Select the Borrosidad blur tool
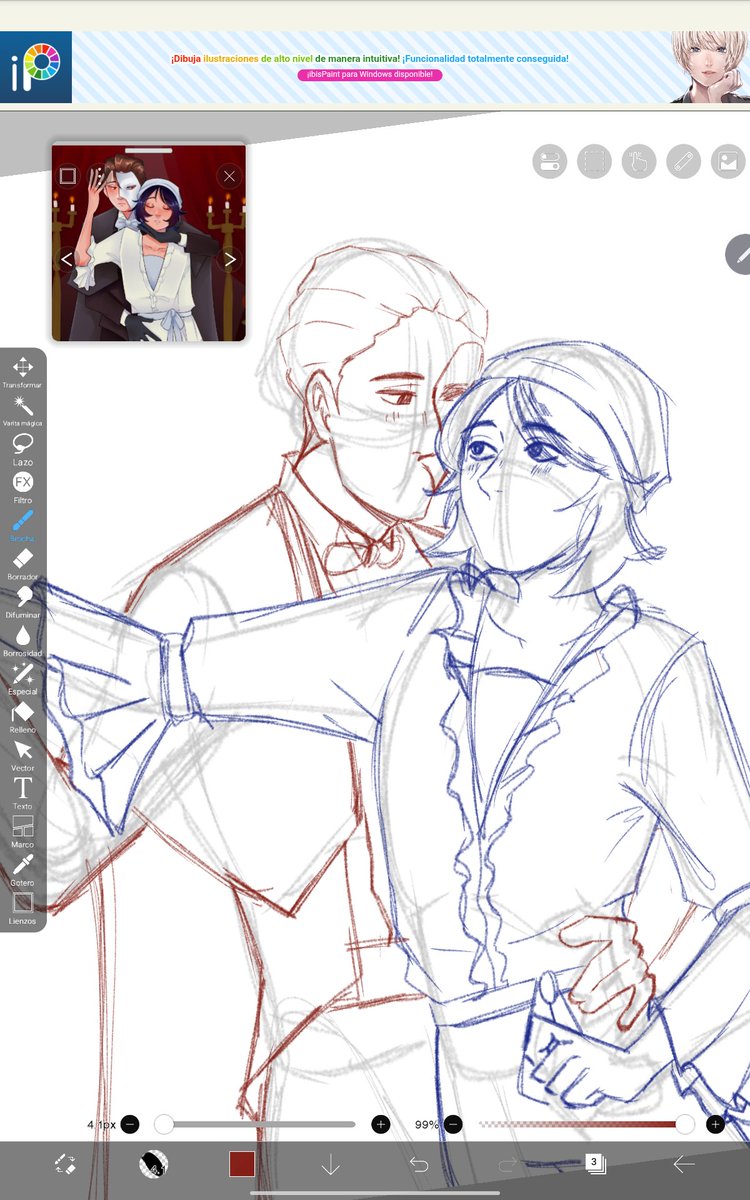 point(23,640)
